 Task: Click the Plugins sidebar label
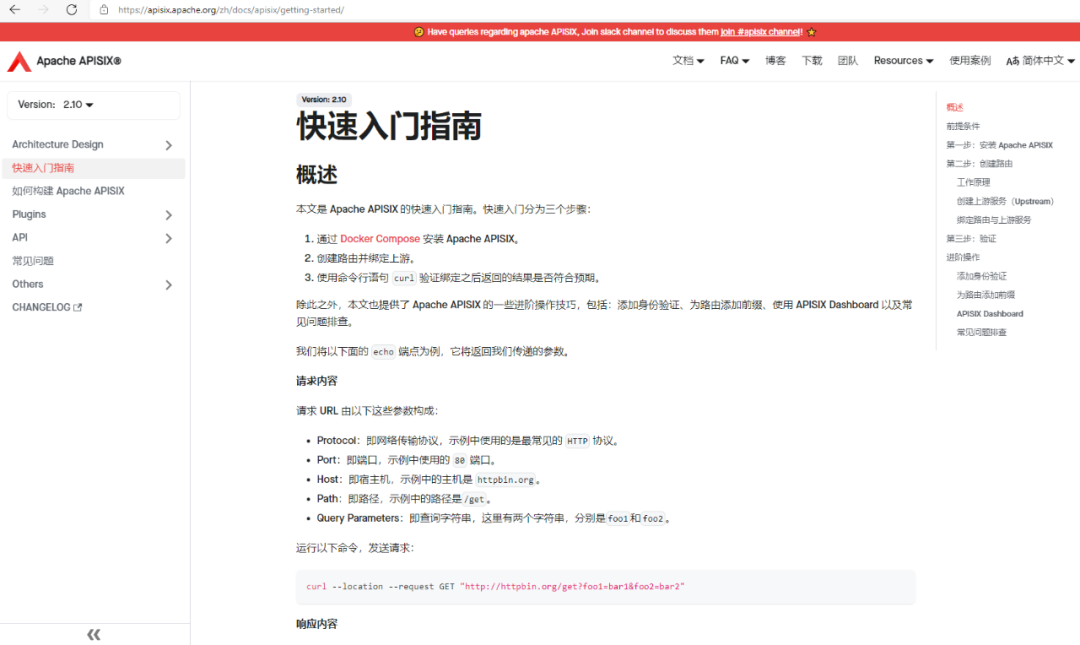pyautogui.click(x=29, y=214)
